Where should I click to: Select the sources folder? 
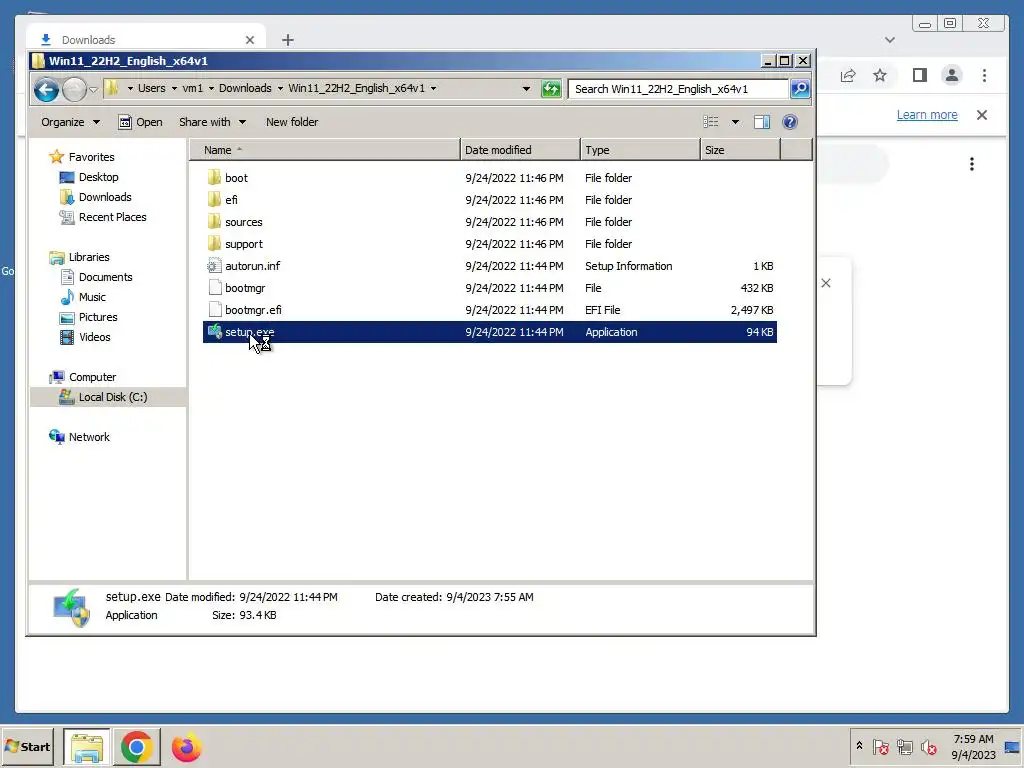(x=489, y=222)
